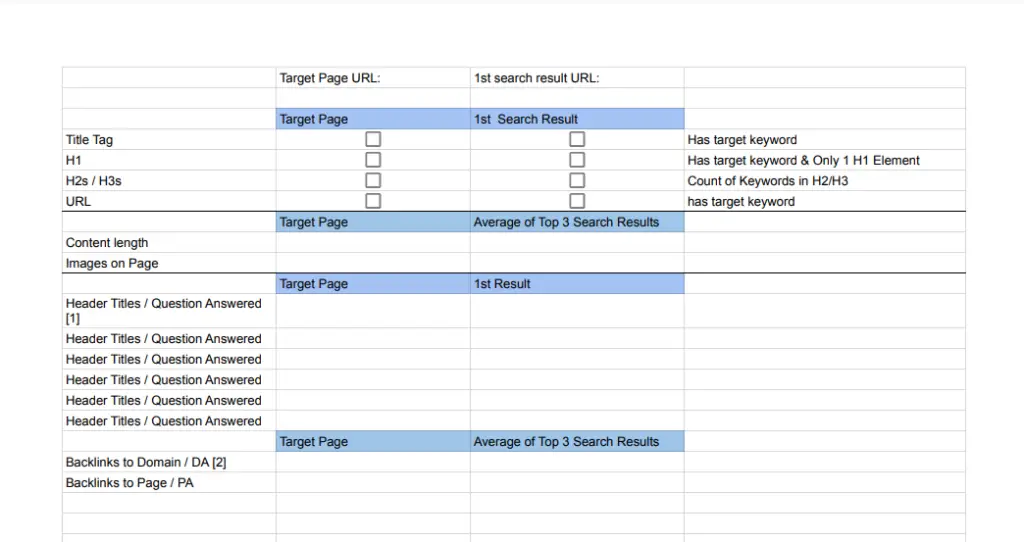Check the Title Tag box under Target Page
The height and width of the screenshot is (542, 1024).
(x=373, y=139)
